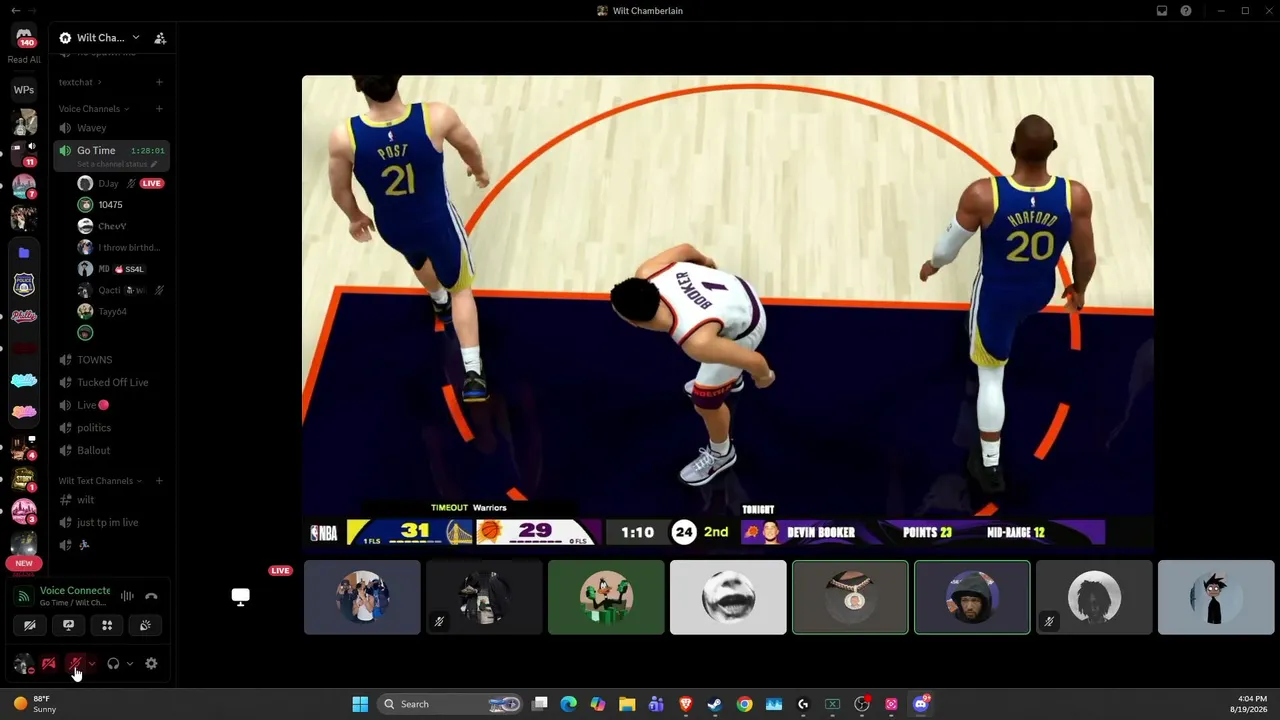Focus the Daffy Duck green participant tile
Viewport: 1280px width, 720px height.
[x=606, y=597]
